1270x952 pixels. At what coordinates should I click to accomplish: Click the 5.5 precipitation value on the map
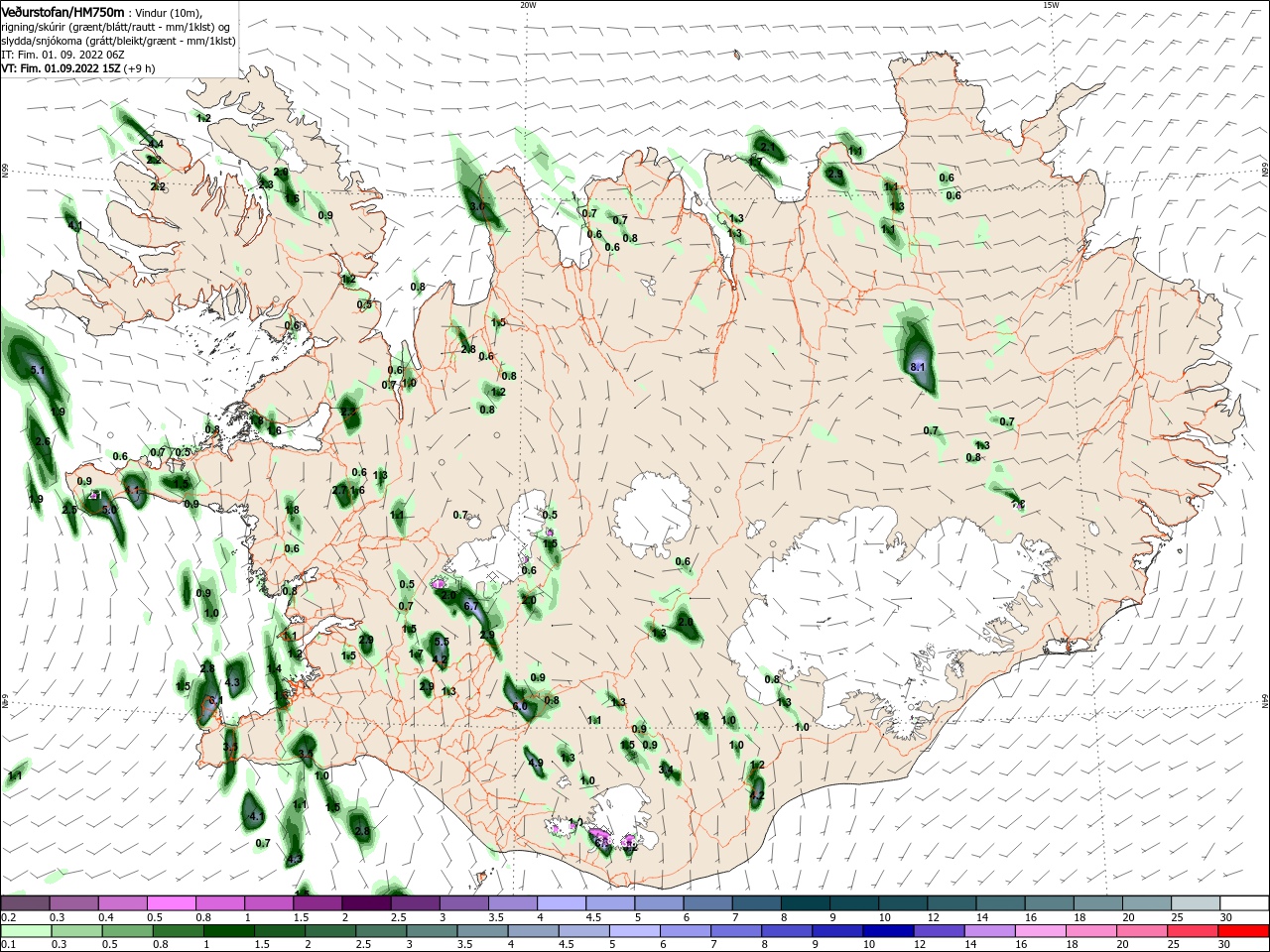[x=442, y=643]
